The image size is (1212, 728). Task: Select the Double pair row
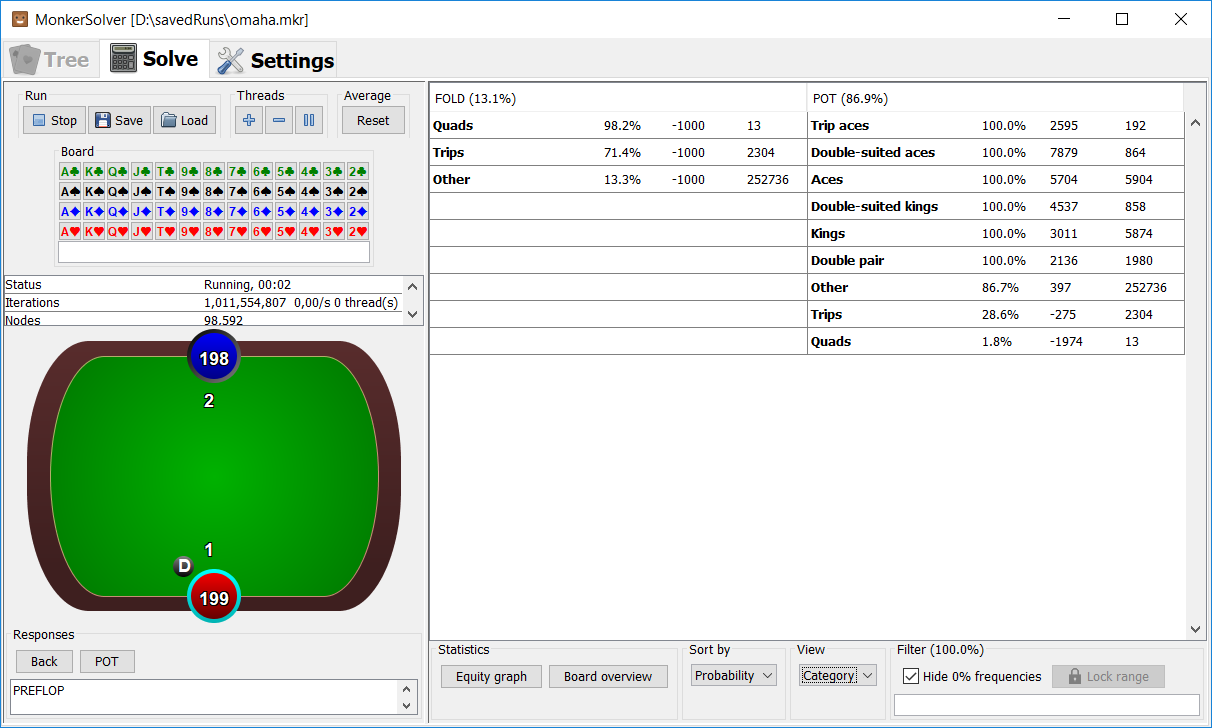(996, 261)
